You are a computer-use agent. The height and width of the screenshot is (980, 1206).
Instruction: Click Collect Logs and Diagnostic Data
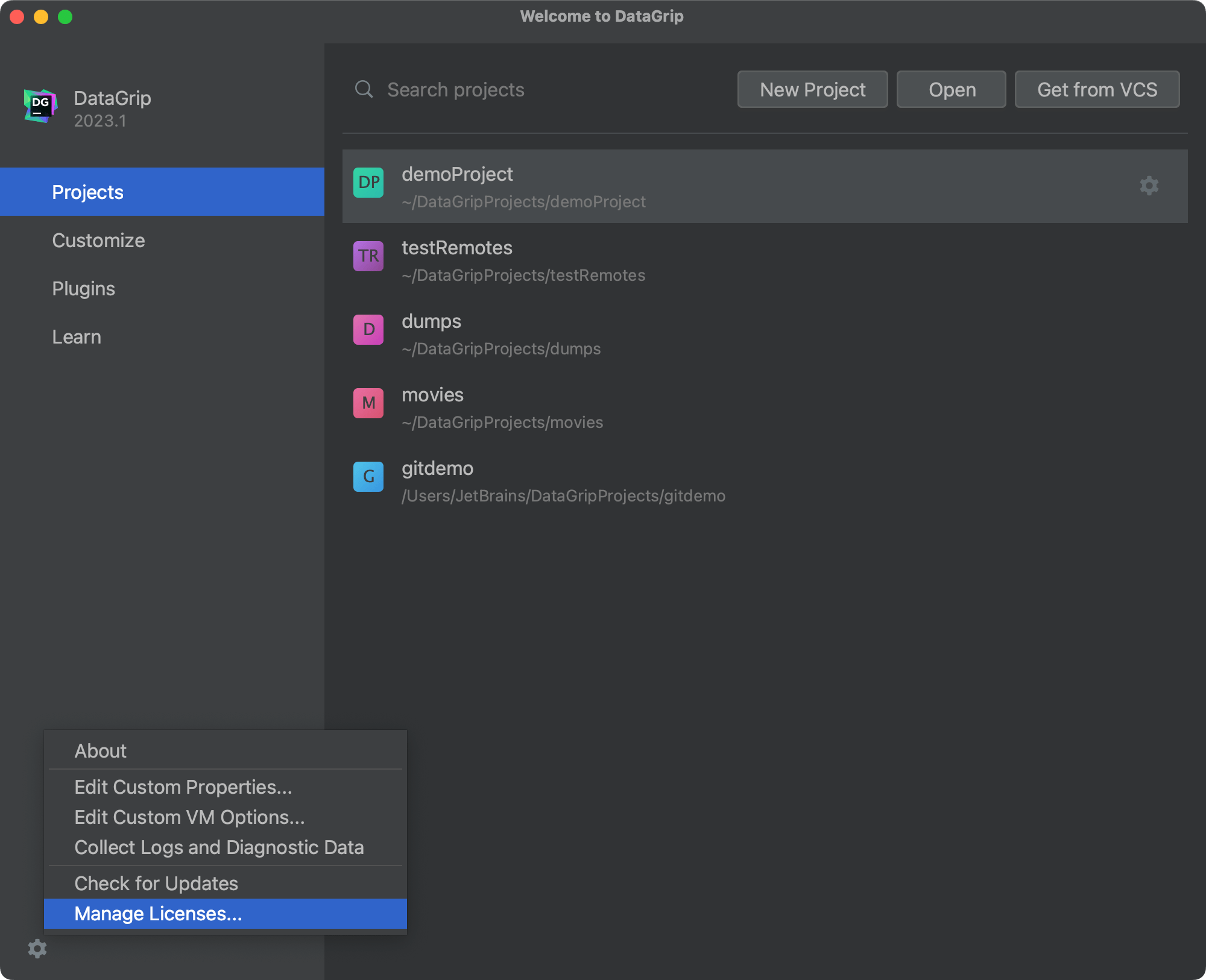[219, 847]
